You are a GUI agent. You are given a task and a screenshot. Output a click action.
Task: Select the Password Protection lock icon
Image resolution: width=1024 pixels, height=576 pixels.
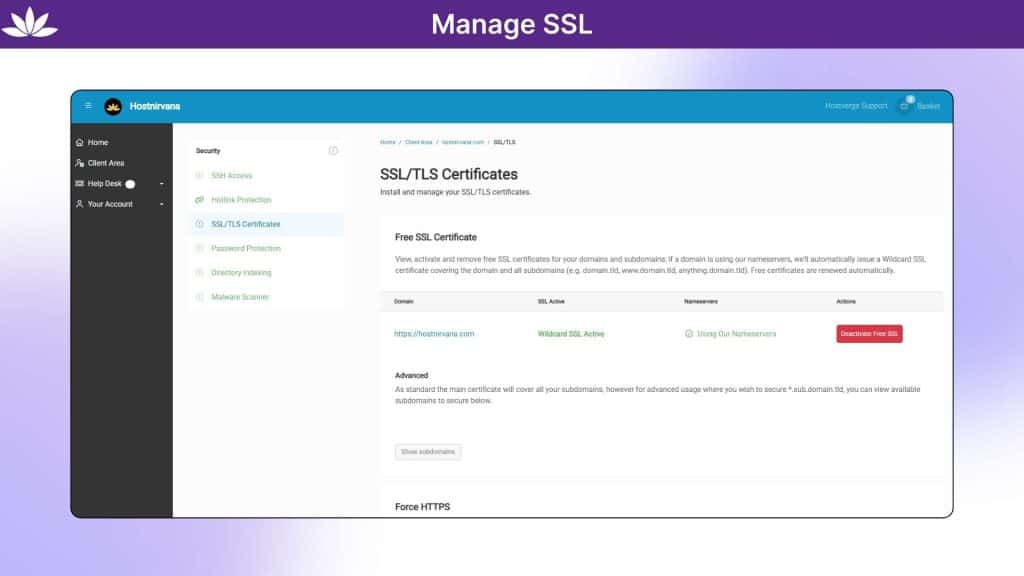tap(198, 248)
